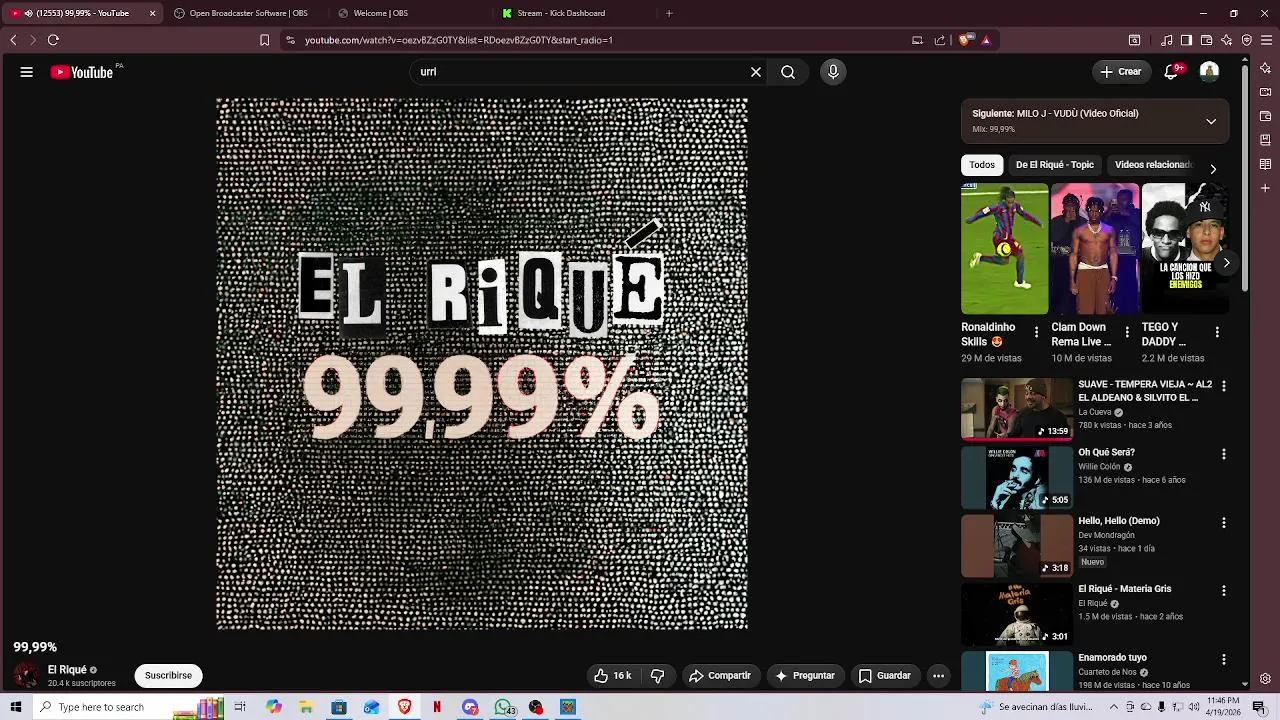Show more filter chips with arrow
This screenshot has height=720, width=1280.
(x=1213, y=169)
